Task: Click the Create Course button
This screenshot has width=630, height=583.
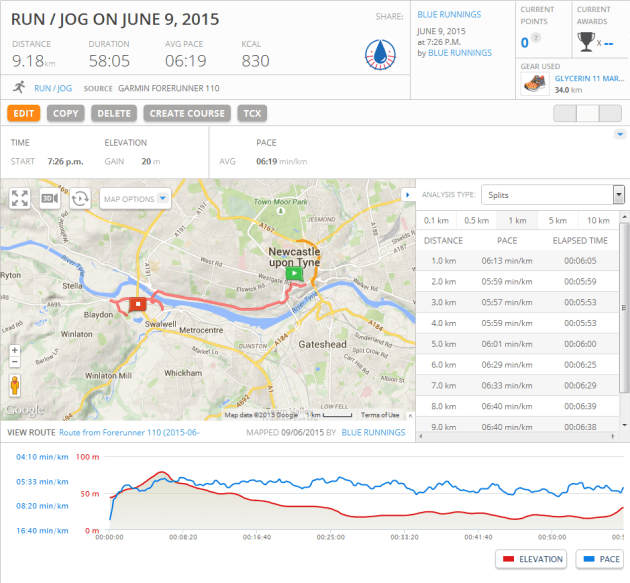Action: click(x=189, y=113)
